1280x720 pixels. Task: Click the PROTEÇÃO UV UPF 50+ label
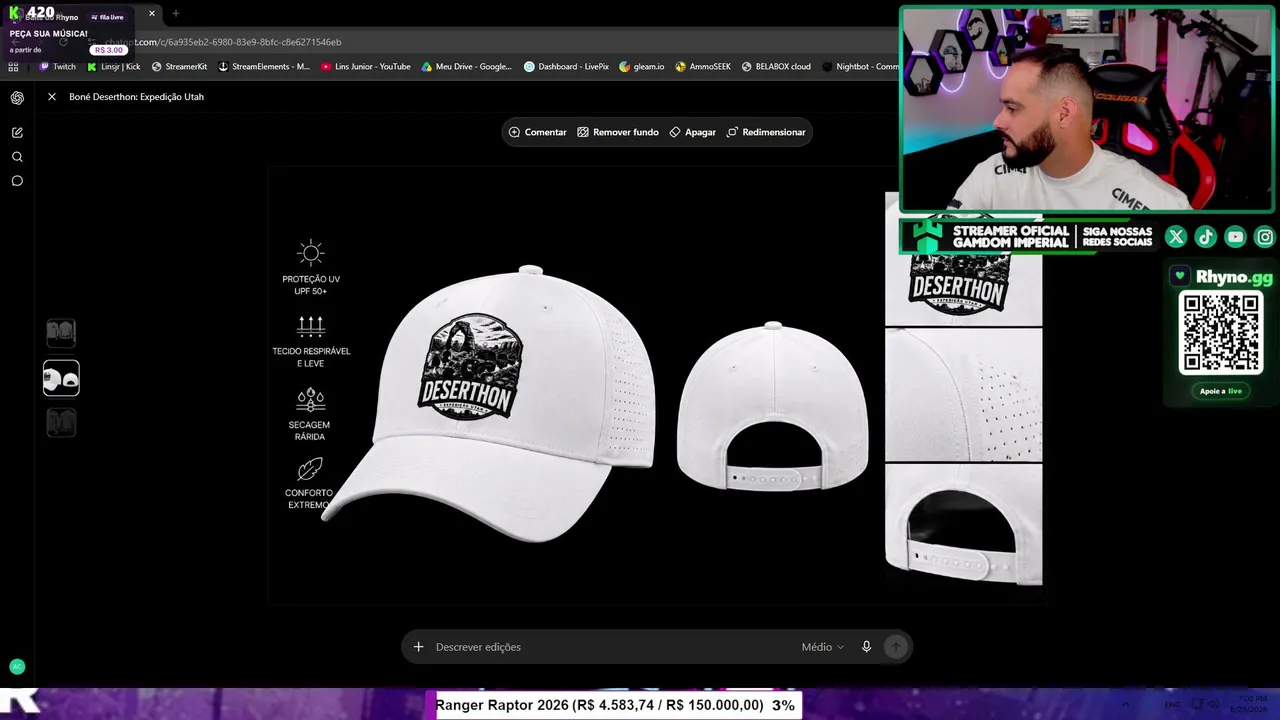[311, 285]
